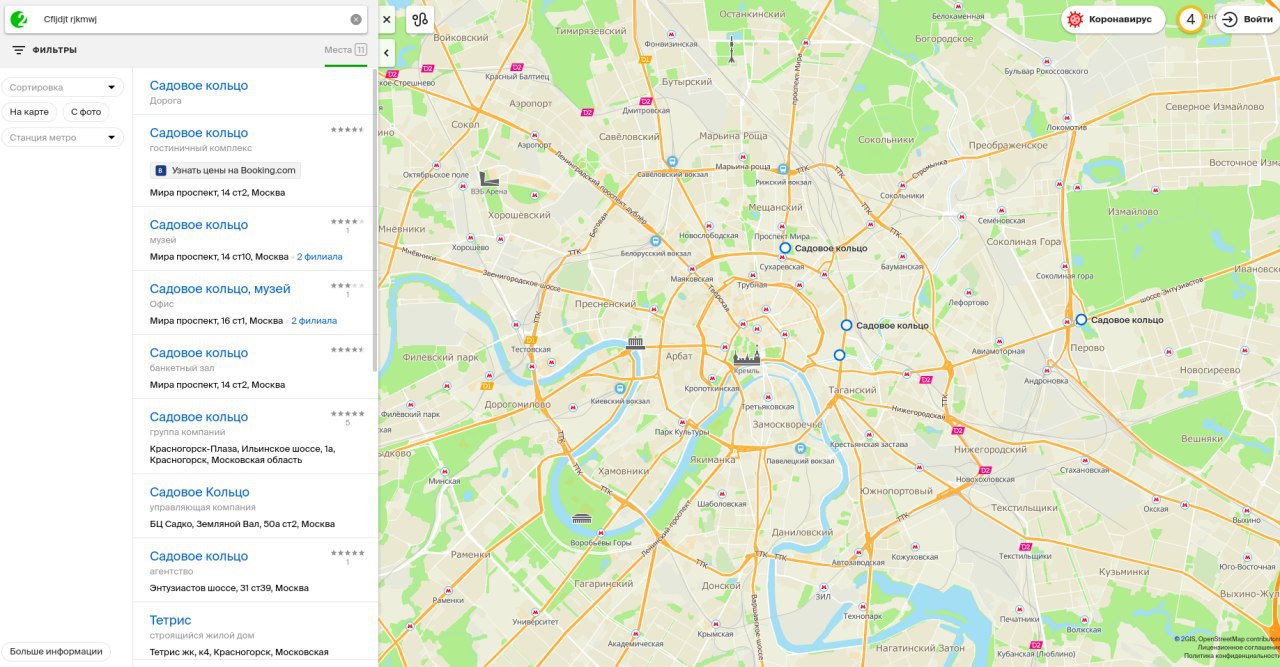The height and width of the screenshot is (667, 1280).
Task: Close the results panel with X button
Action: click(387, 19)
